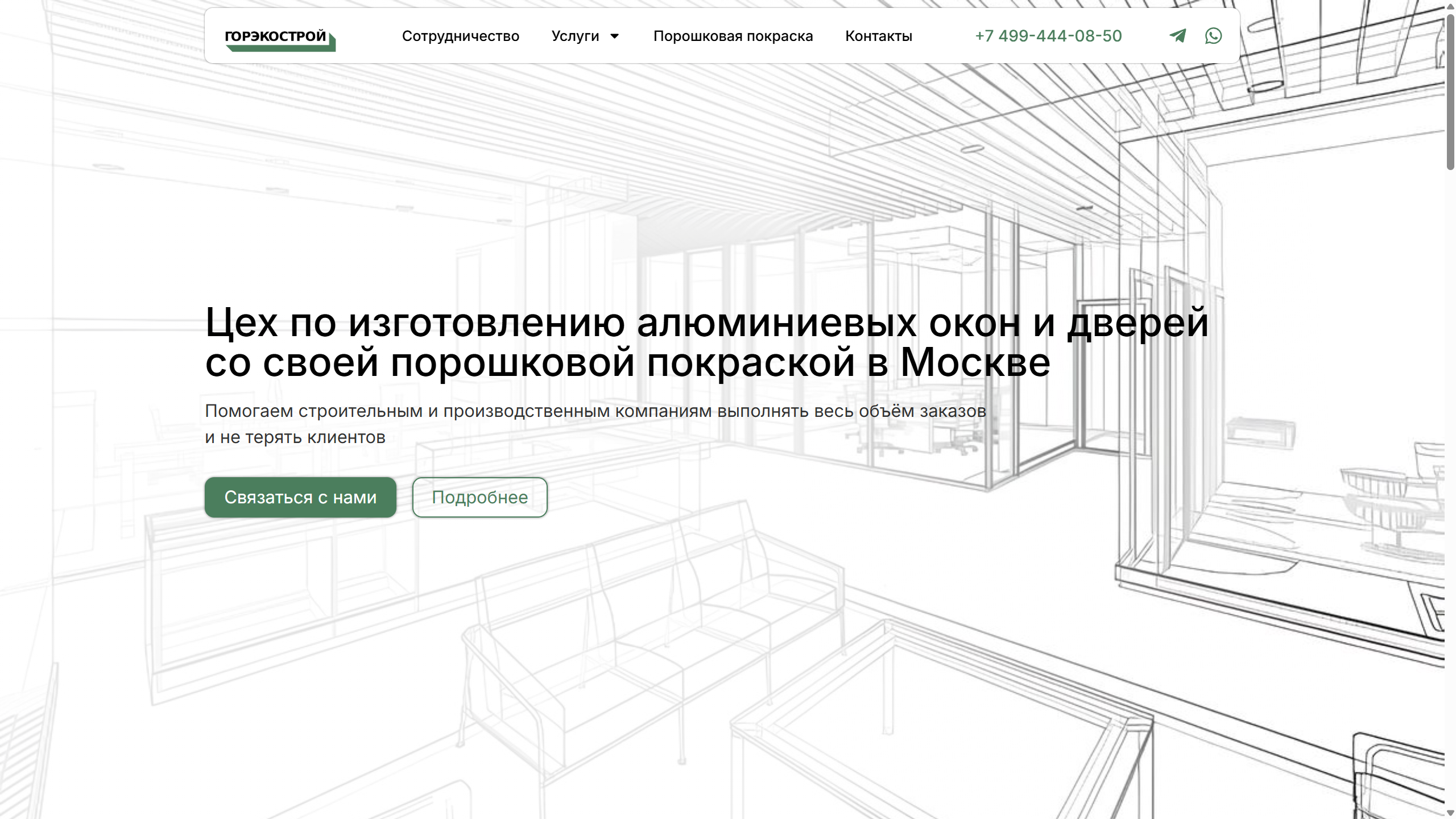The image size is (1456, 819).
Task: Expand the Услуги dropdown arrow
Action: [615, 36]
